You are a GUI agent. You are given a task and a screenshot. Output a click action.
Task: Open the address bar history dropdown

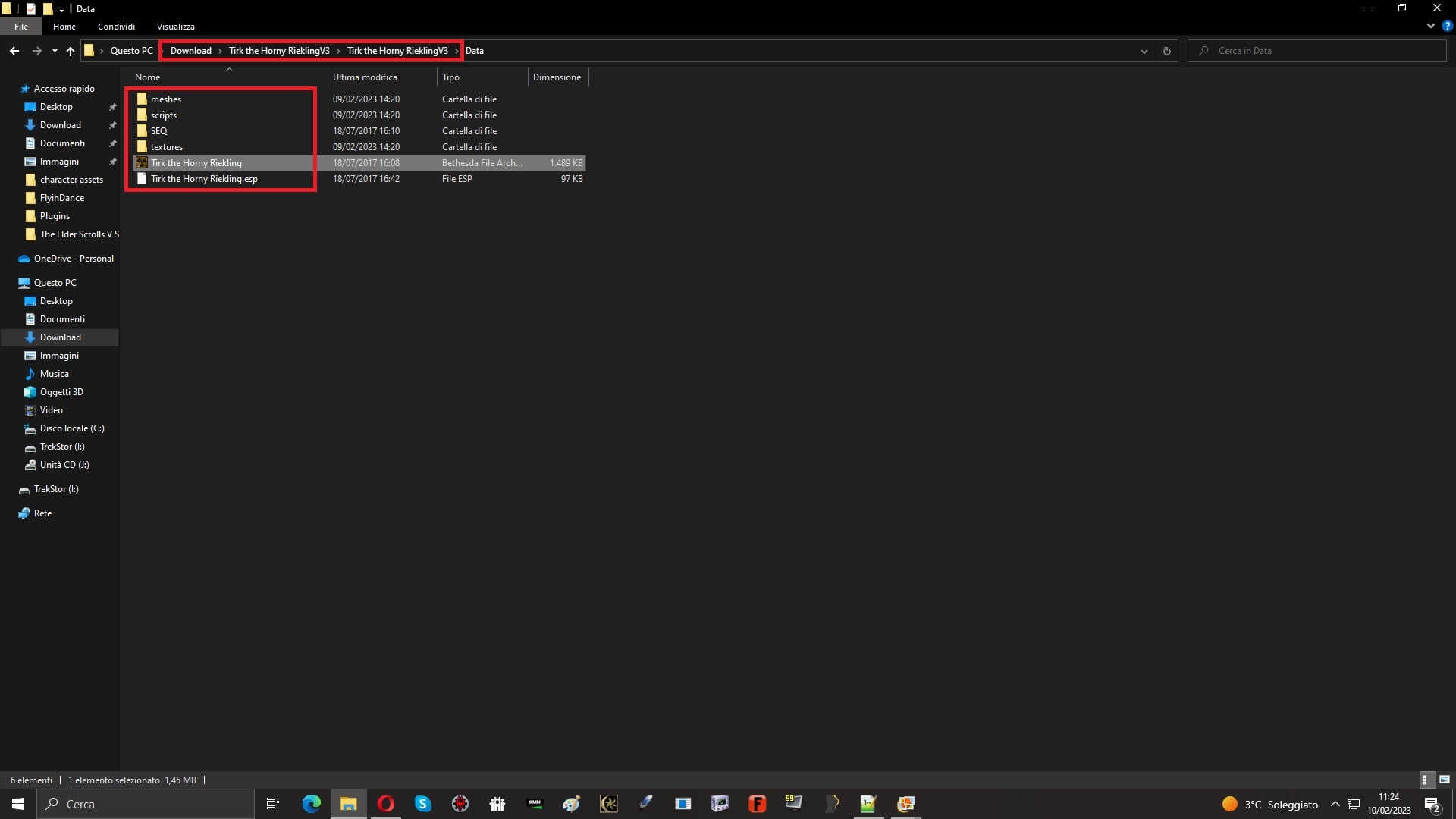pyautogui.click(x=1144, y=51)
